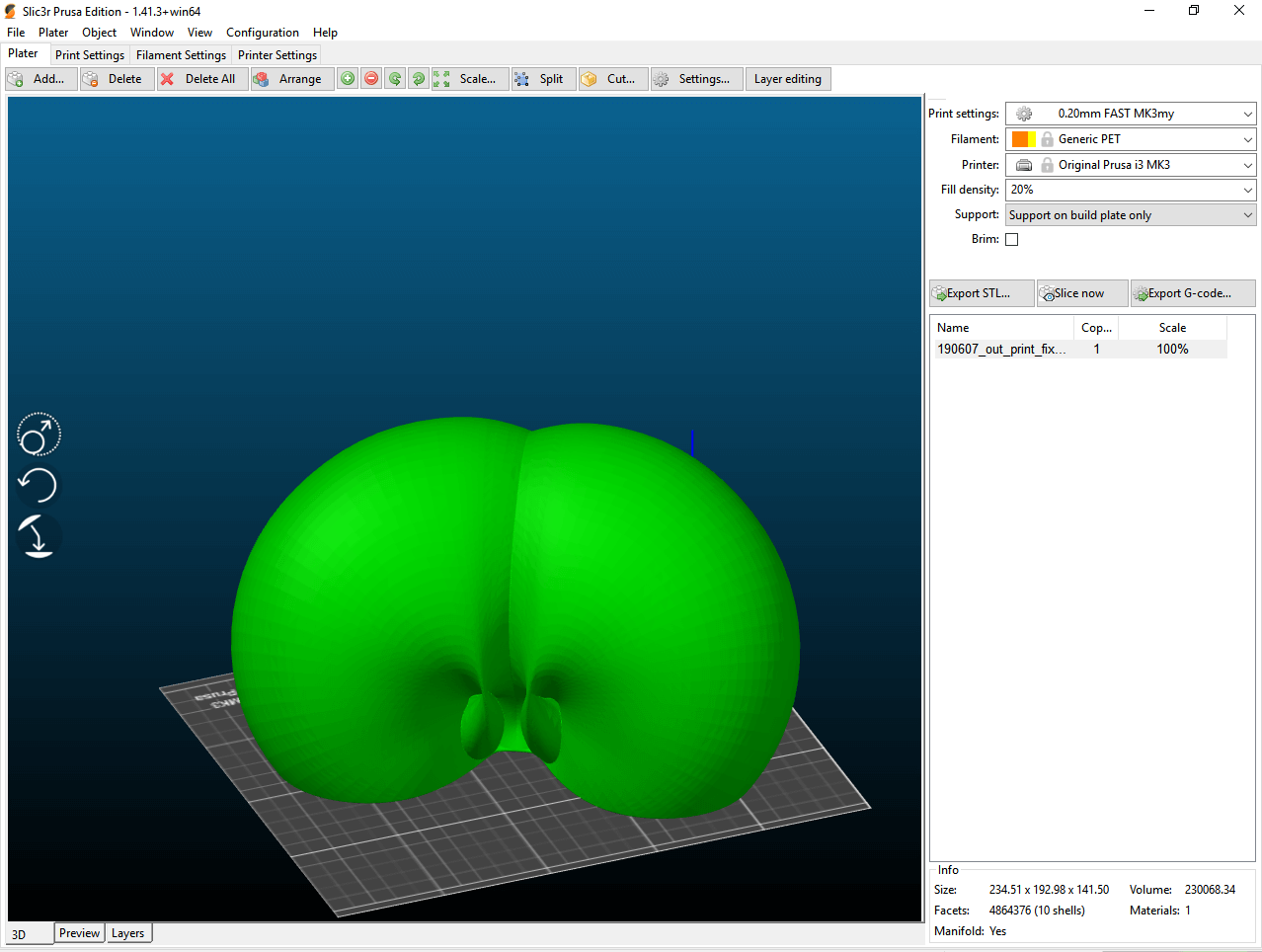Switch to the 3D view tab
This screenshot has height=952, width=1262.
coord(30,934)
